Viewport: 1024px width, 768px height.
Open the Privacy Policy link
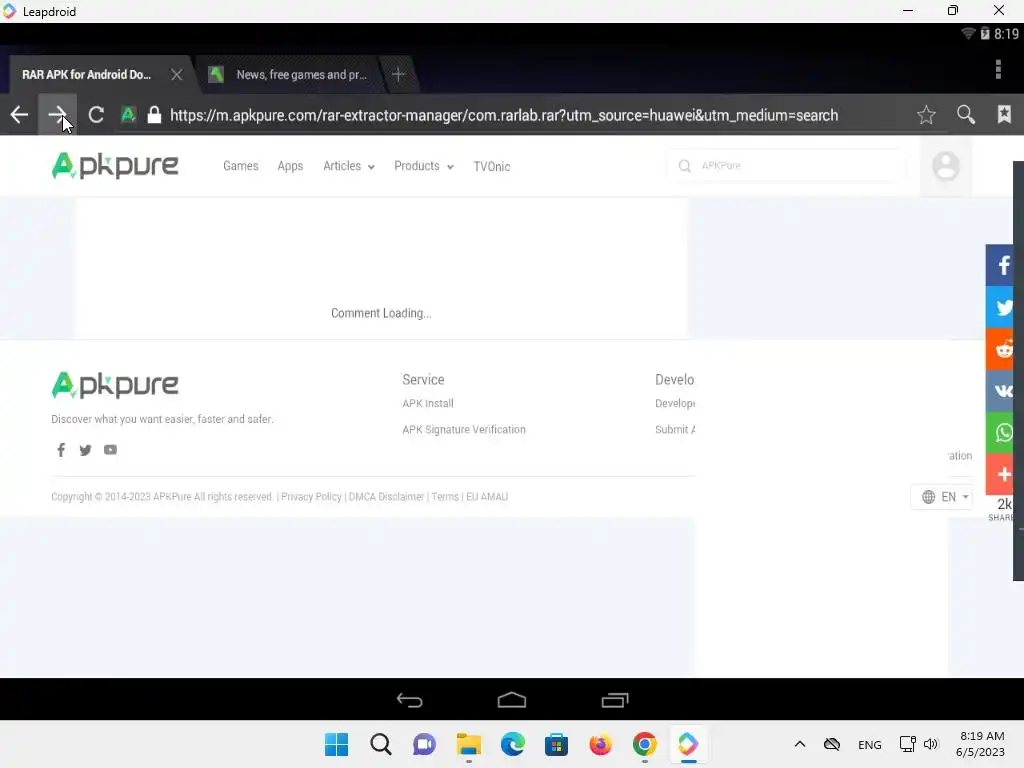tap(311, 496)
